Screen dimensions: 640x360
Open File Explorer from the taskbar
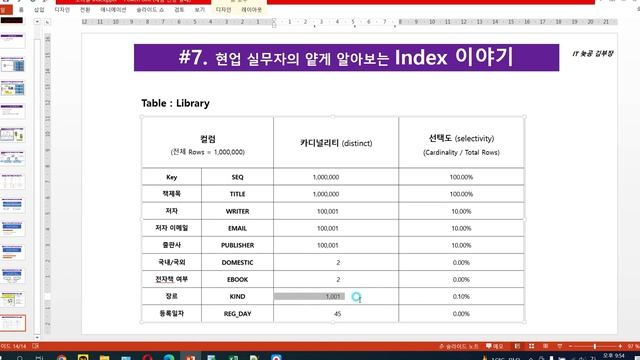coord(104,358)
